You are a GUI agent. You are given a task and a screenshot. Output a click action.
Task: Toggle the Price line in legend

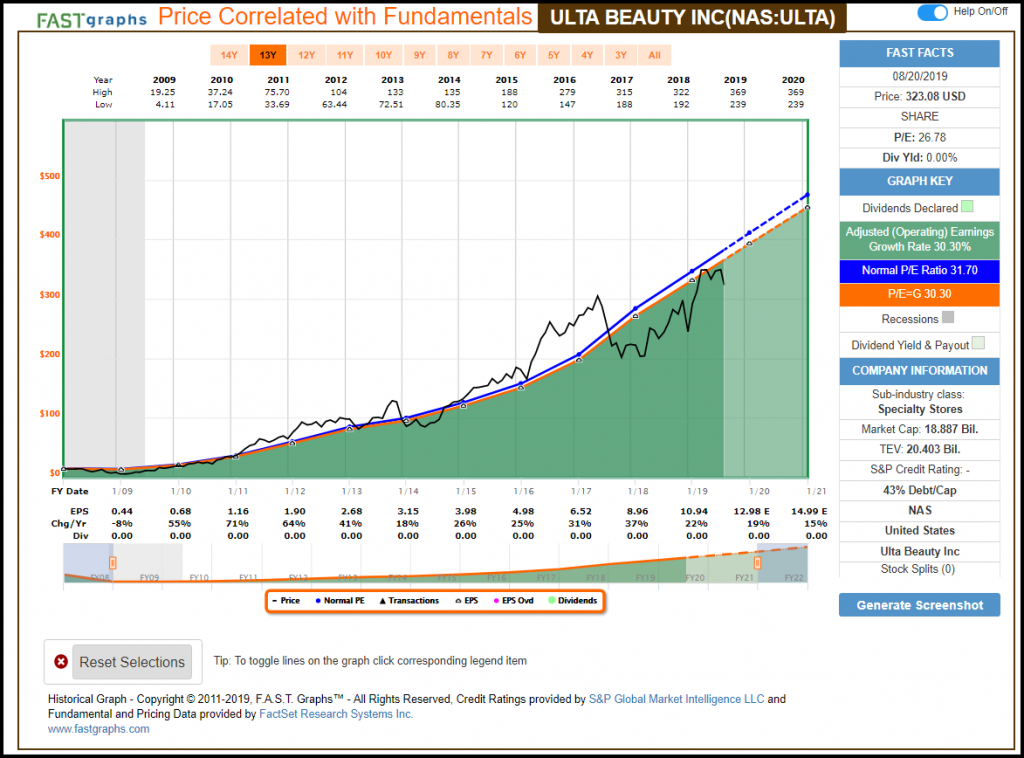point(286,601)
